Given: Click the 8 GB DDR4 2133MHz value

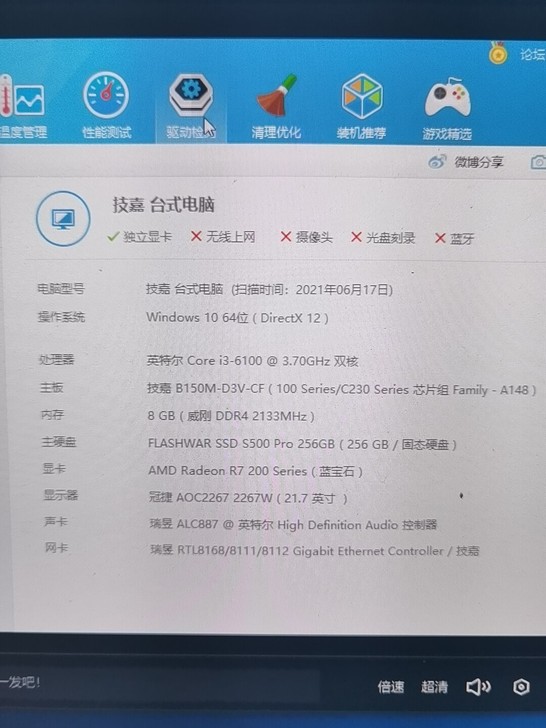Looking at the screenshot, I should coord(231,416).
